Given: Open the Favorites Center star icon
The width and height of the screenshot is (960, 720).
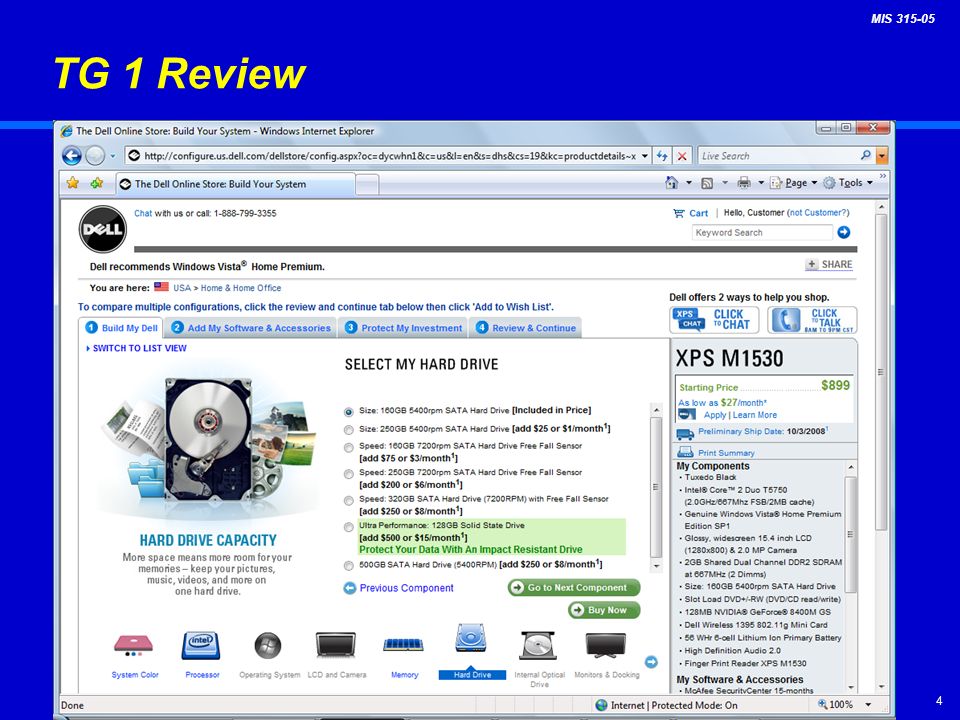Looking at the screenshot, I should tap(73, 182).
